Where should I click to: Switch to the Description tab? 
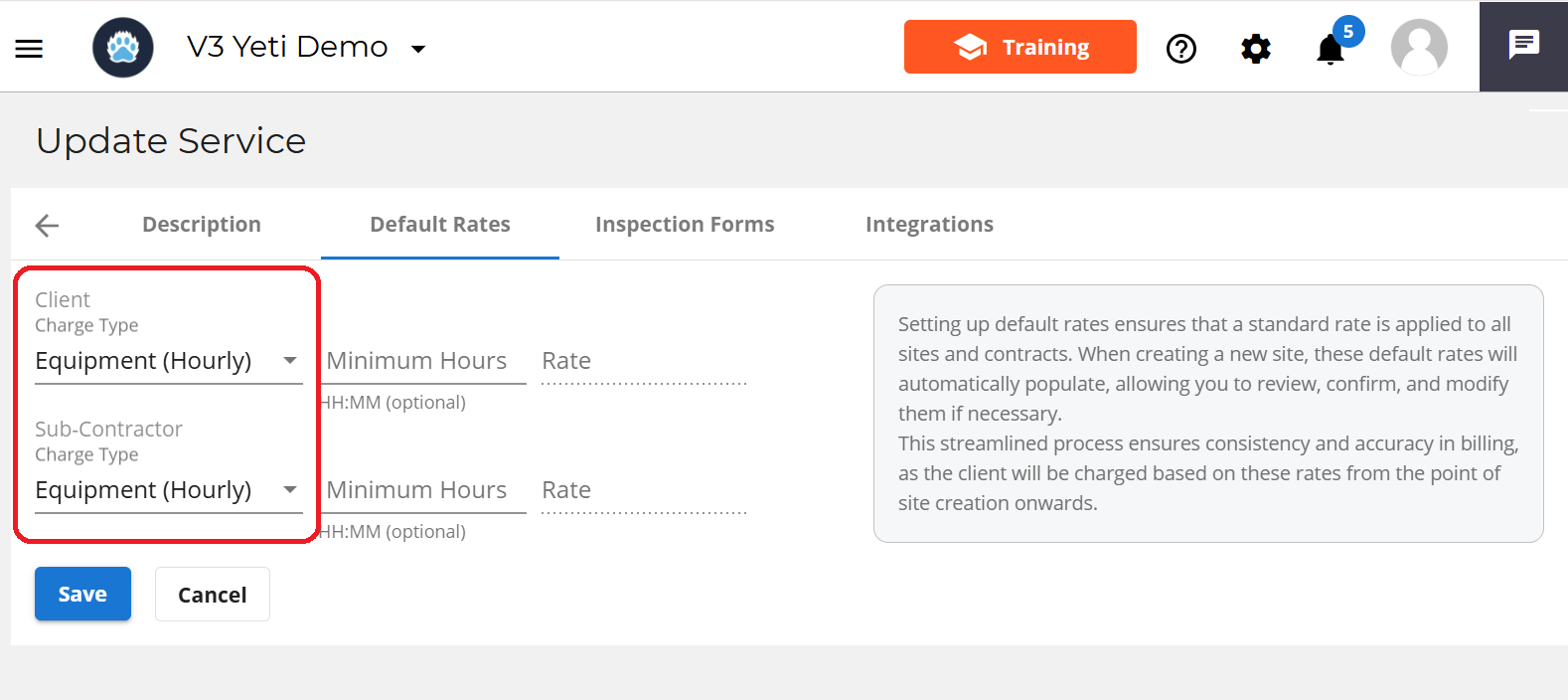202,225
